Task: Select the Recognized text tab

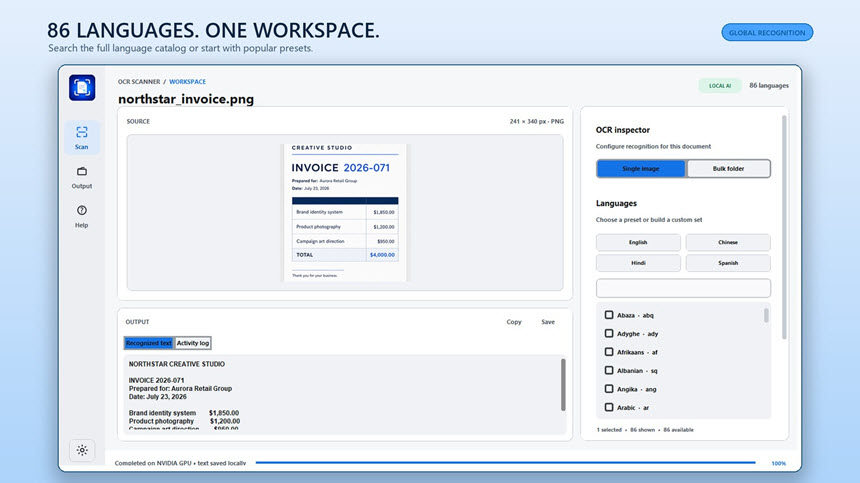Action: click(149, 343)
